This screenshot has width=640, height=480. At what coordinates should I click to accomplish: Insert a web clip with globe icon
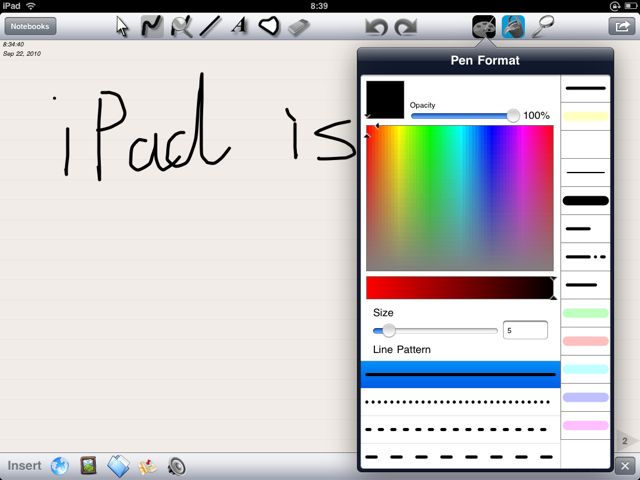pyautogui.click(x=60, y=466)
